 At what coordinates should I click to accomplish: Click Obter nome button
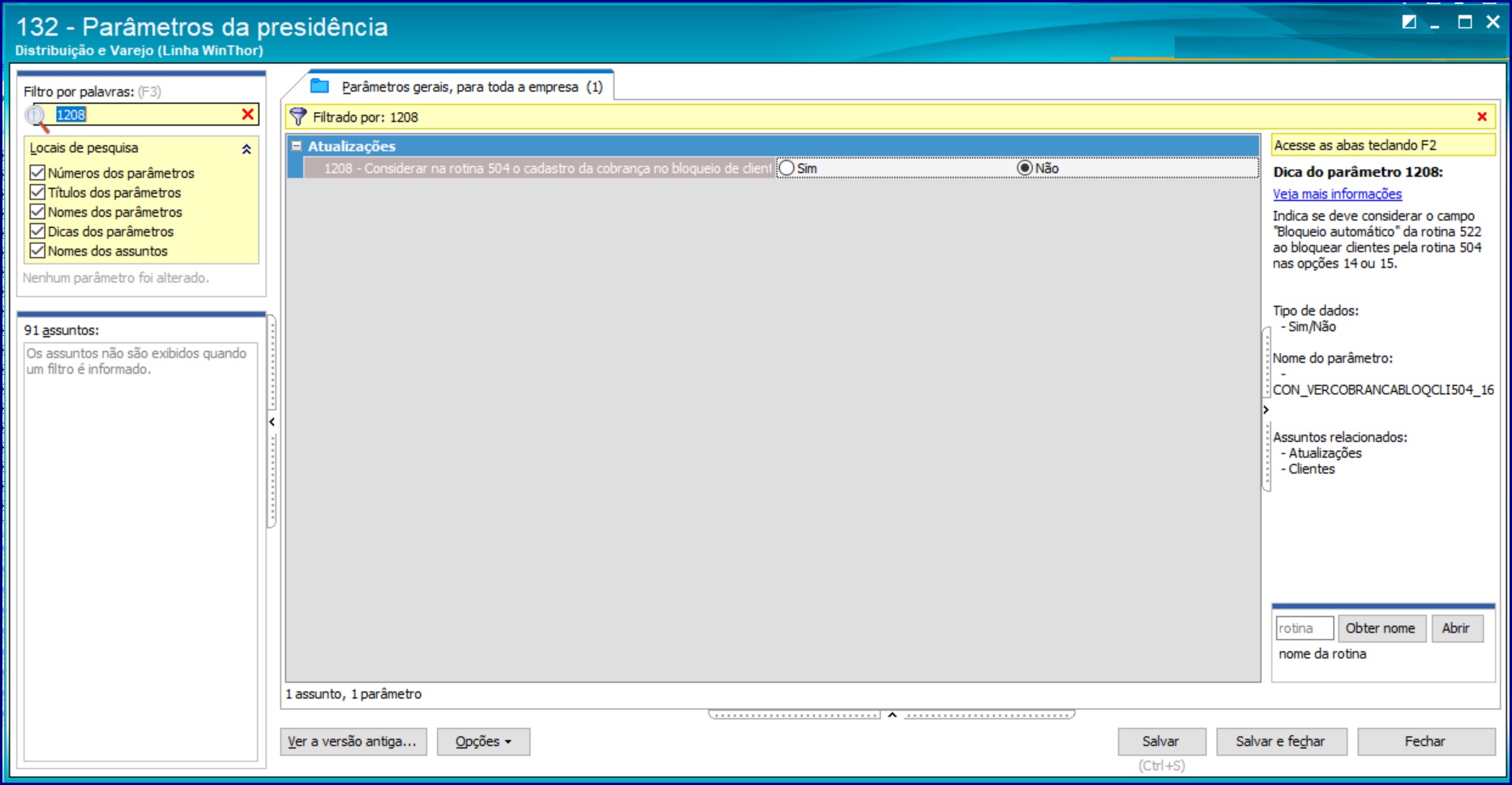point(1381,628)
